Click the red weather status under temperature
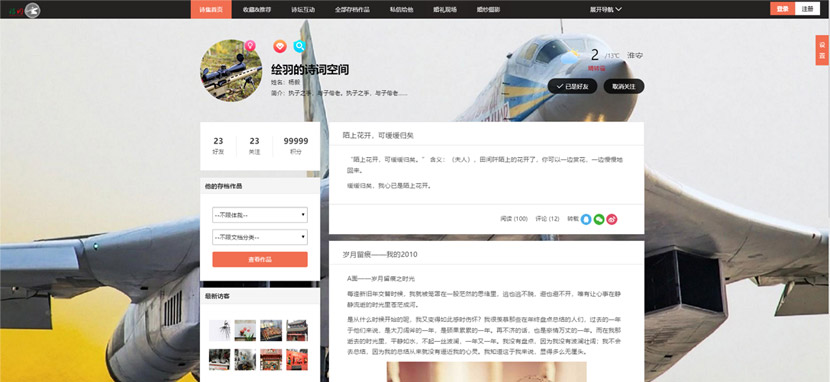The image size is (830, 382). pos(597,68)
